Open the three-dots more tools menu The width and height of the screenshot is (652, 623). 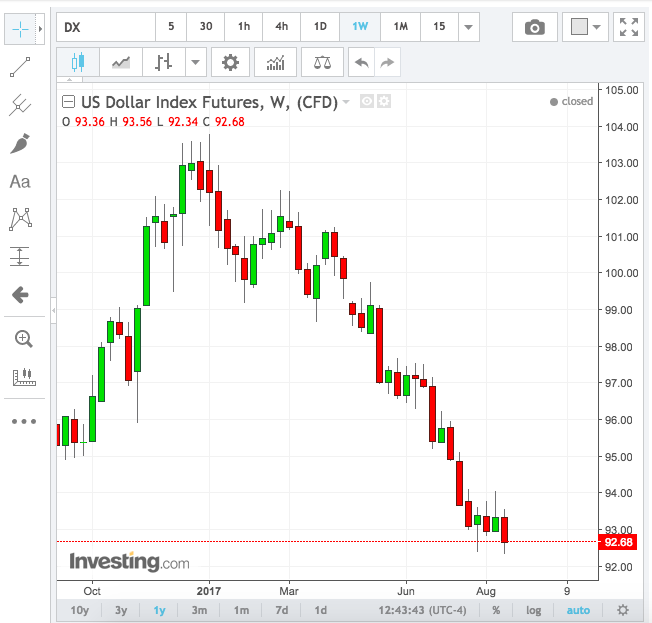(x=24, y=421)
